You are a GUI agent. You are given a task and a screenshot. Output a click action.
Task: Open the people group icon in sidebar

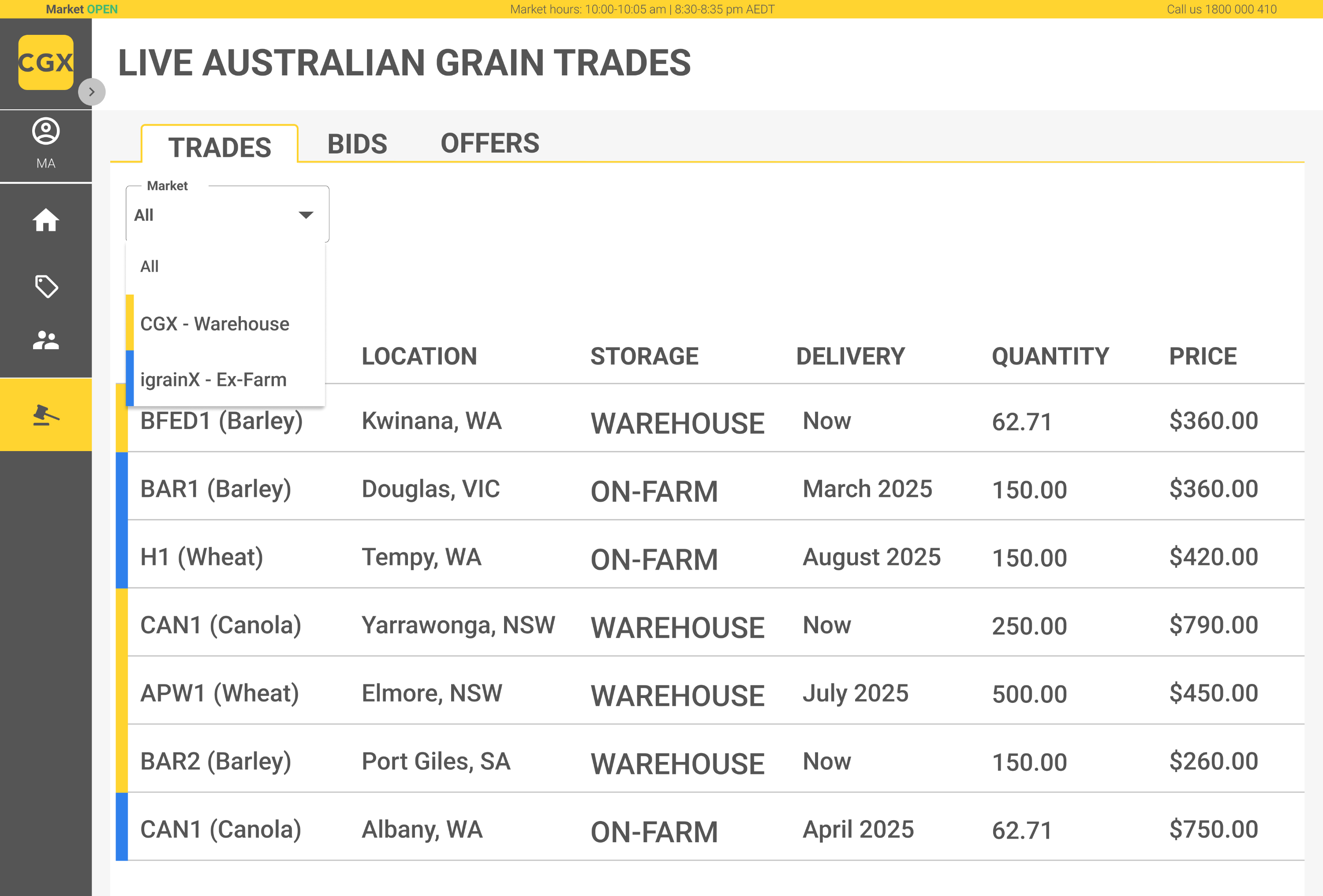pyautogui.click(x=45, y=340)
